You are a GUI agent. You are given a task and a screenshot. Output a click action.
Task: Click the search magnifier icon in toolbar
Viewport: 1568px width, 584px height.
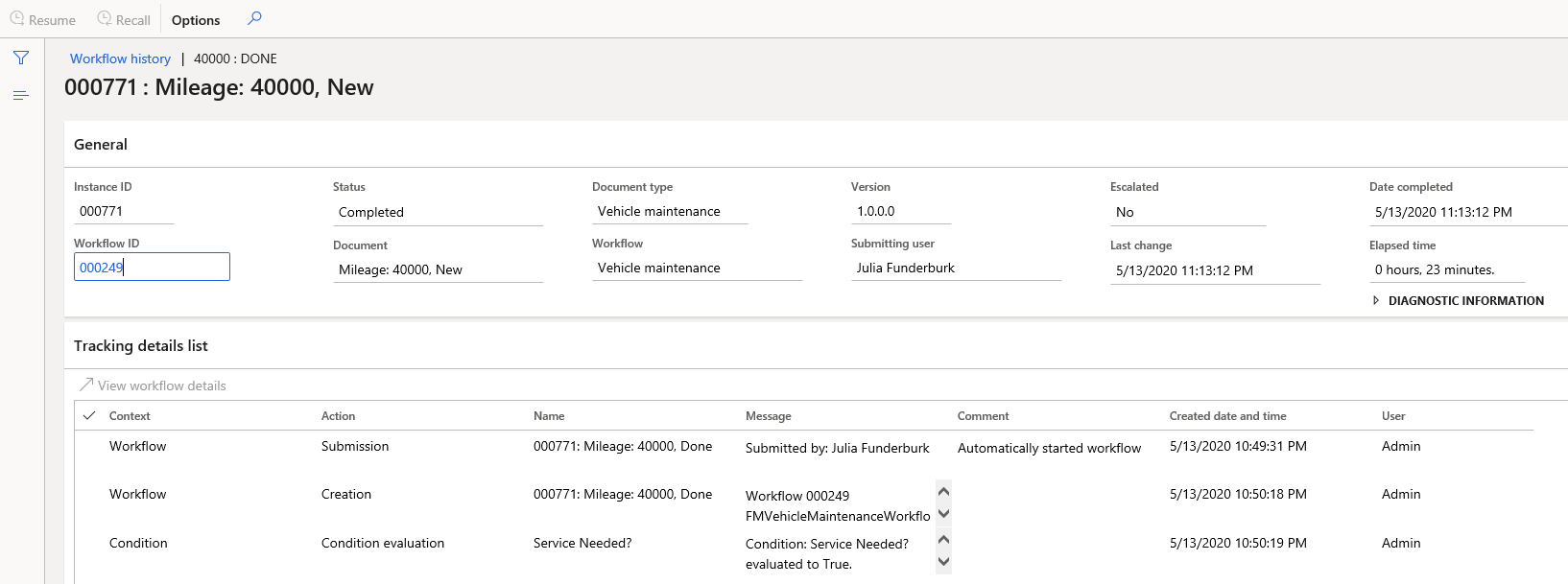(x=254, y=18)
